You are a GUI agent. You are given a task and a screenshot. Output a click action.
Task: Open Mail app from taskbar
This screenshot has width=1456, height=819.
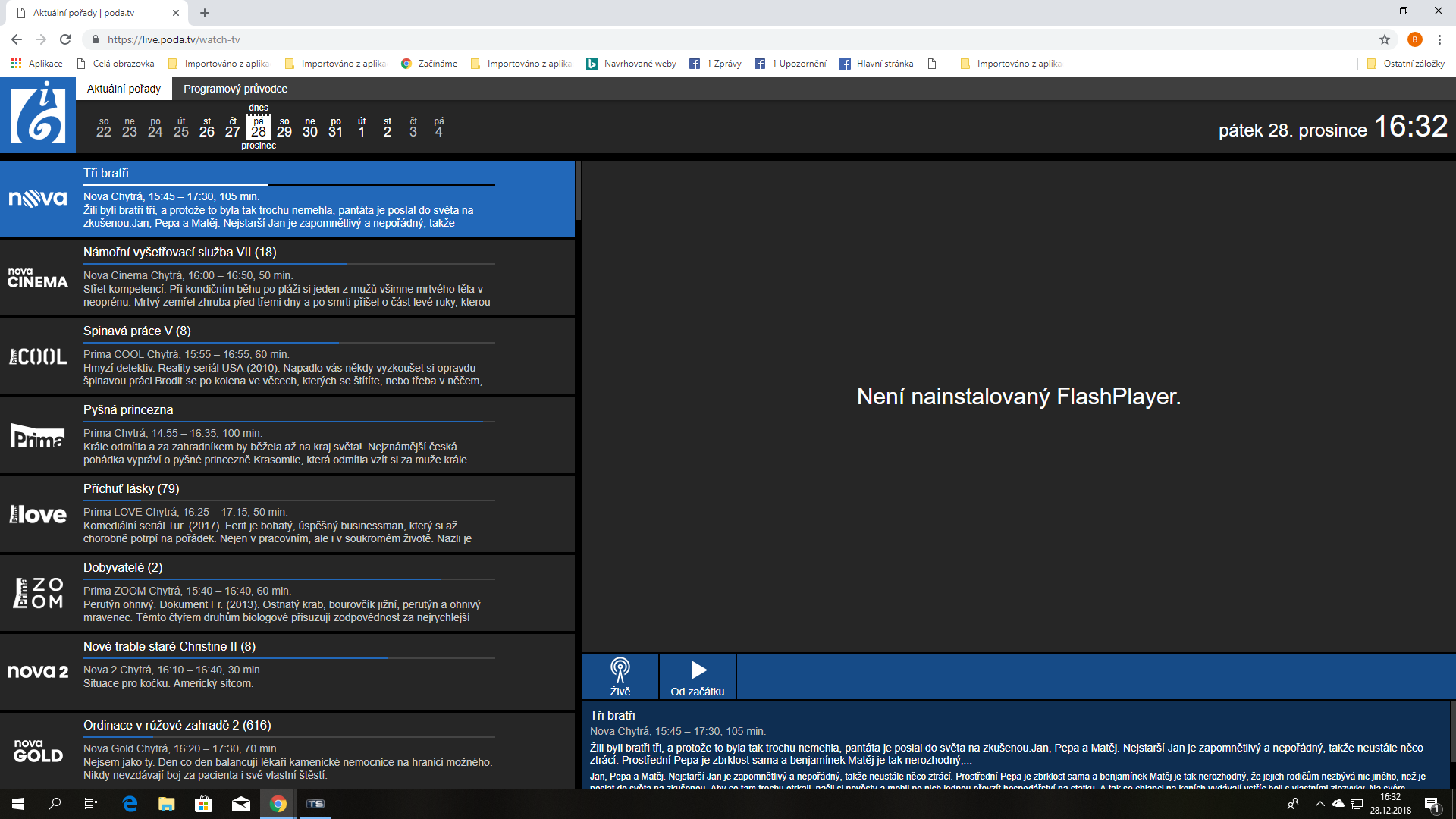click(x=241, y=804)
